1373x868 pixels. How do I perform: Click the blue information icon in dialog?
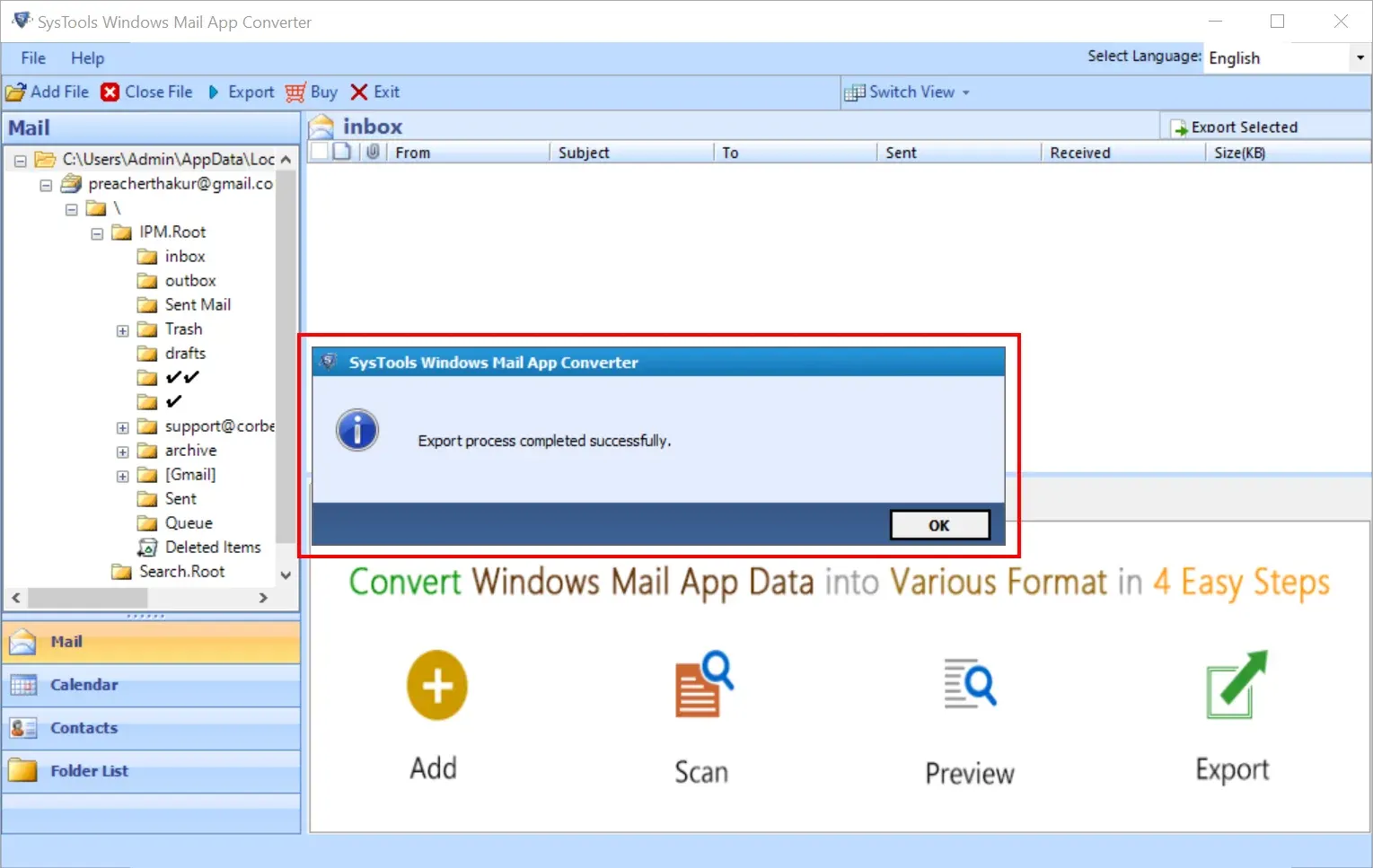(357, 431)
